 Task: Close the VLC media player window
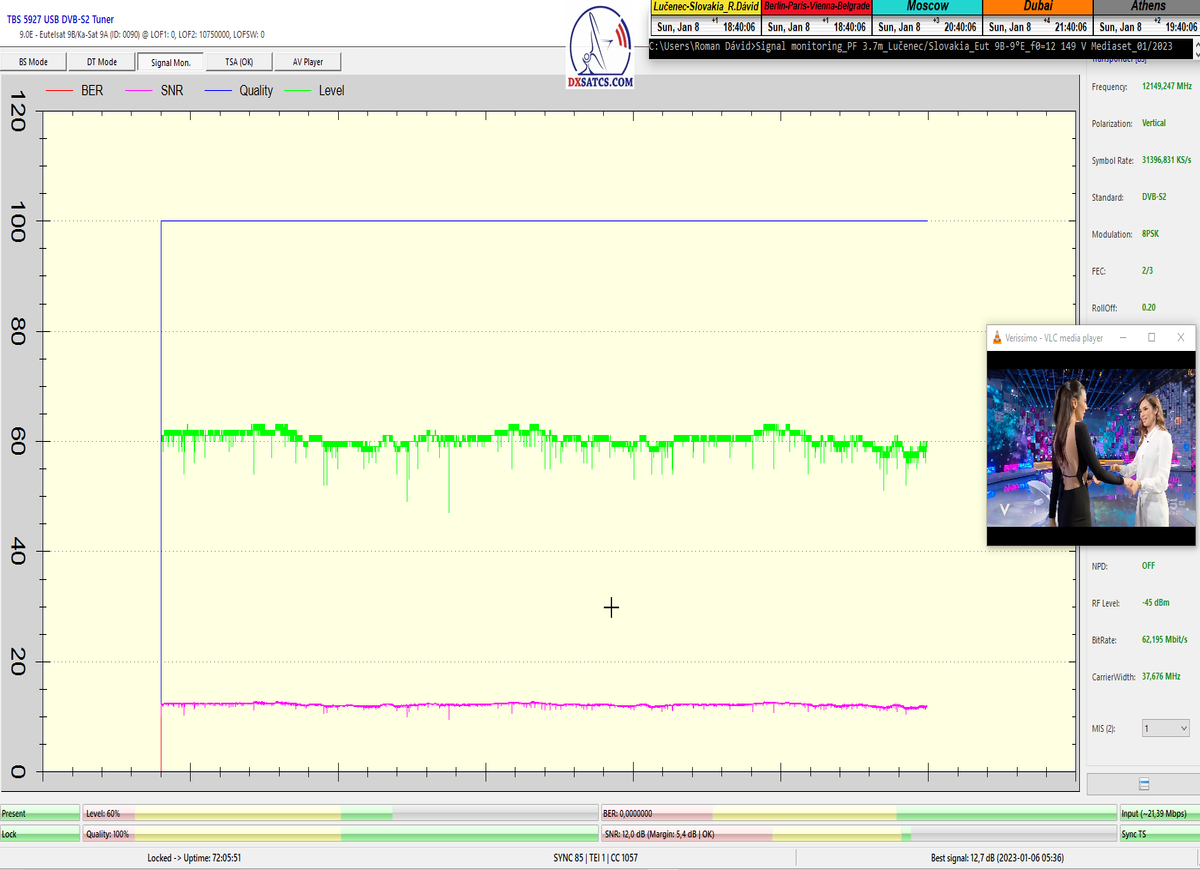1181,338
